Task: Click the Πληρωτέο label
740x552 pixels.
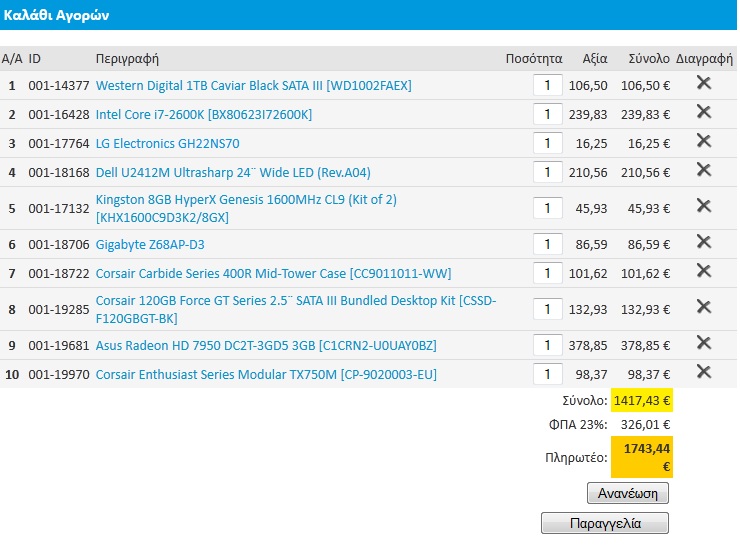Action: pyautogui.click(x=576, y=458)
